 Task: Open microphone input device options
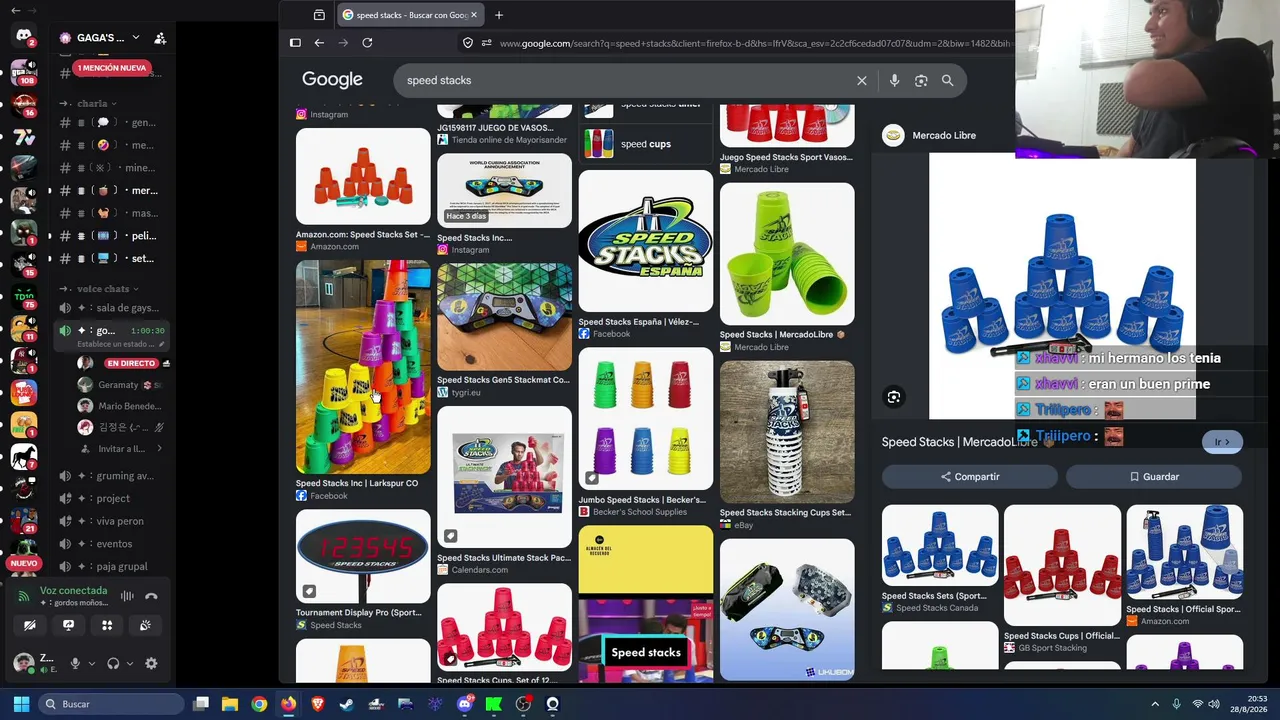point(92,663)
